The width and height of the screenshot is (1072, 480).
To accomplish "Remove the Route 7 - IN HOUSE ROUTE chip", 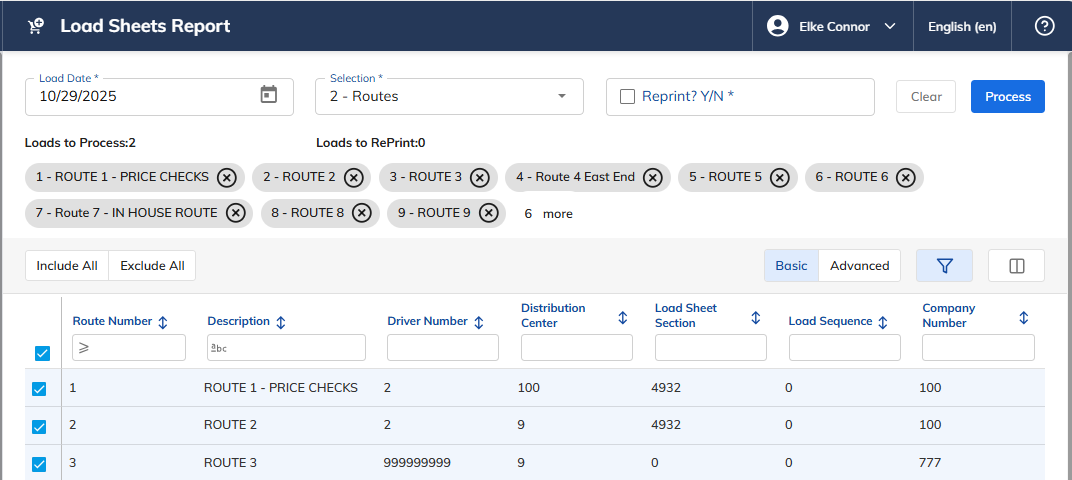I will click(236, 213).
